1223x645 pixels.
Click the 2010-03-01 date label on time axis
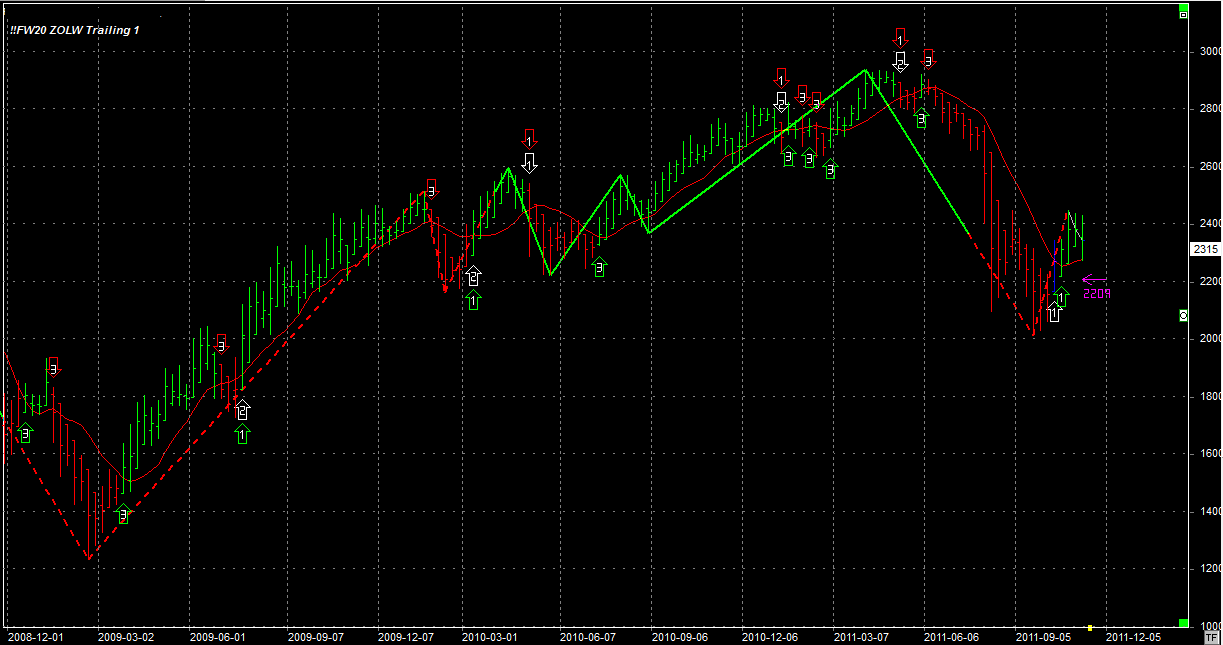tap(490, 636)
